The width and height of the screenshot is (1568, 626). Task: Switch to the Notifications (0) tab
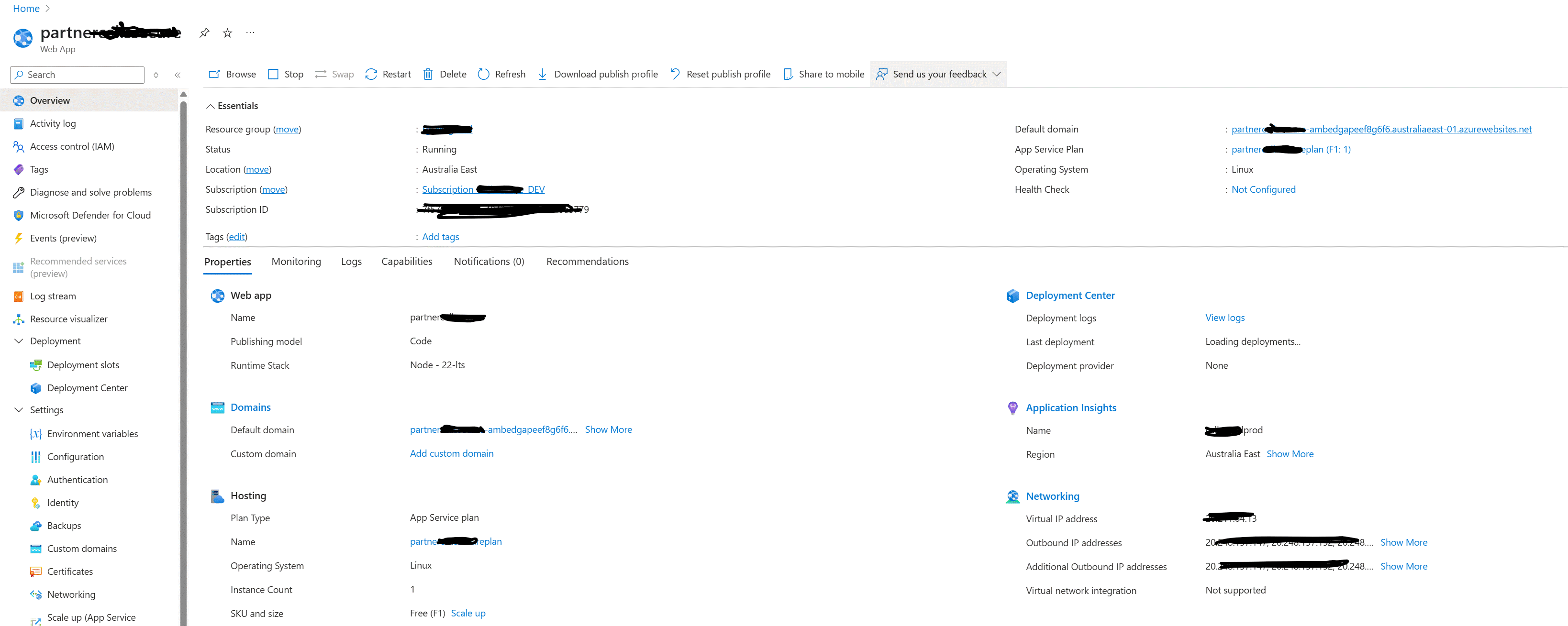click(489, 262)
